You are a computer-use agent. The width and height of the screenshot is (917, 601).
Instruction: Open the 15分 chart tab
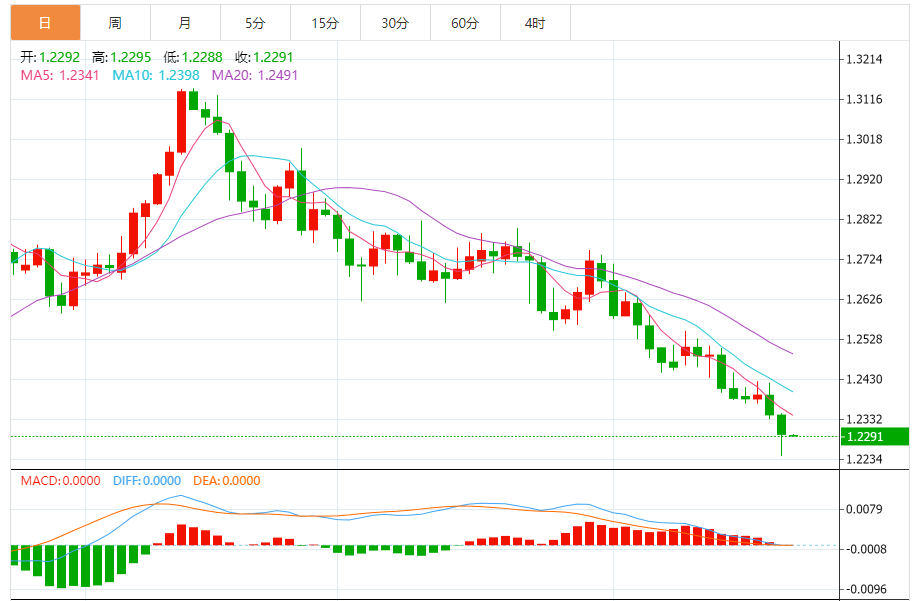(x=325, y=23)
